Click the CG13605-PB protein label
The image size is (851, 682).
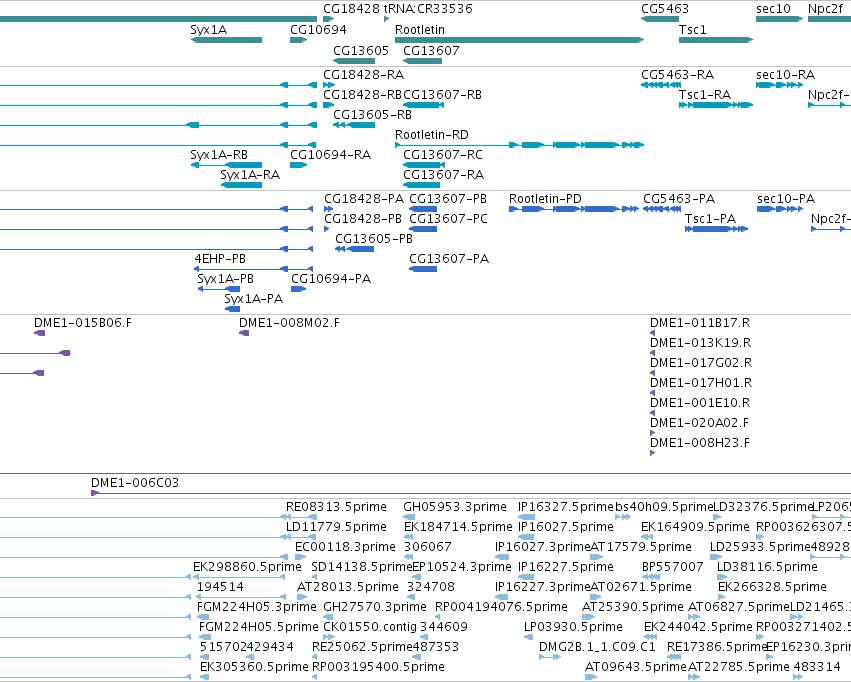tap(374, 239)
